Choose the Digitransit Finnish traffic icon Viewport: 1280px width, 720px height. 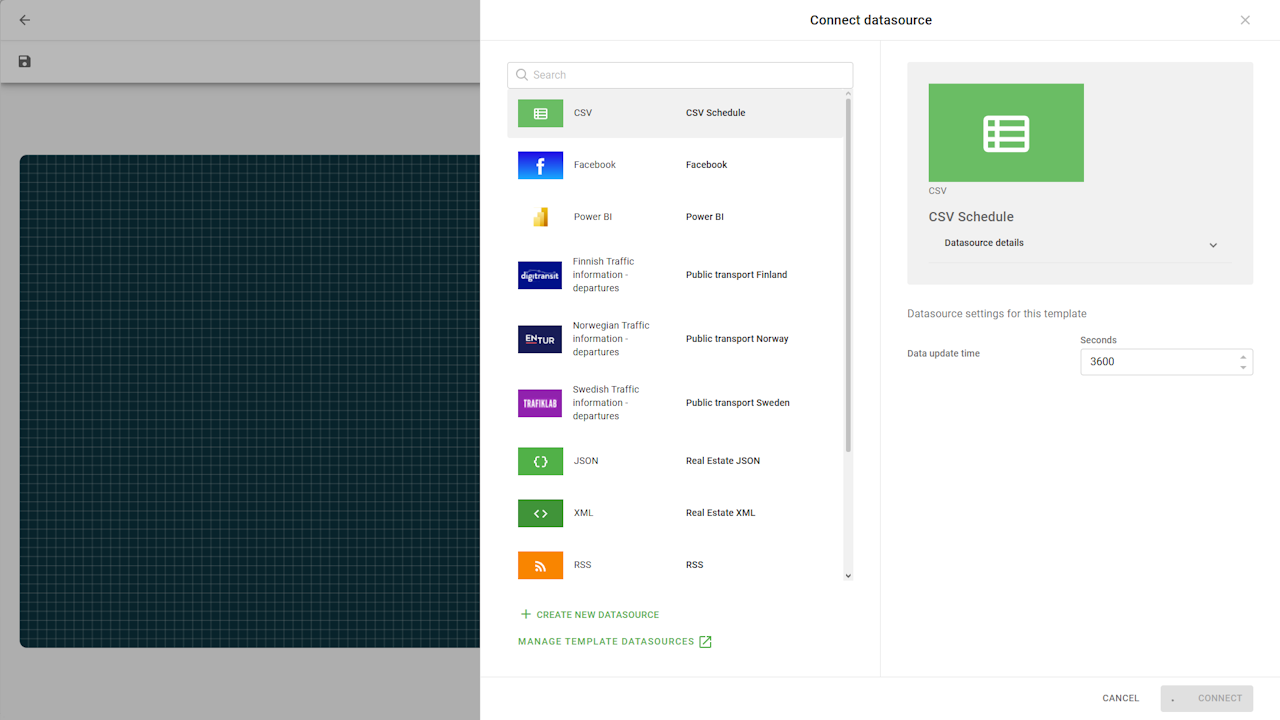pos(540,275)
